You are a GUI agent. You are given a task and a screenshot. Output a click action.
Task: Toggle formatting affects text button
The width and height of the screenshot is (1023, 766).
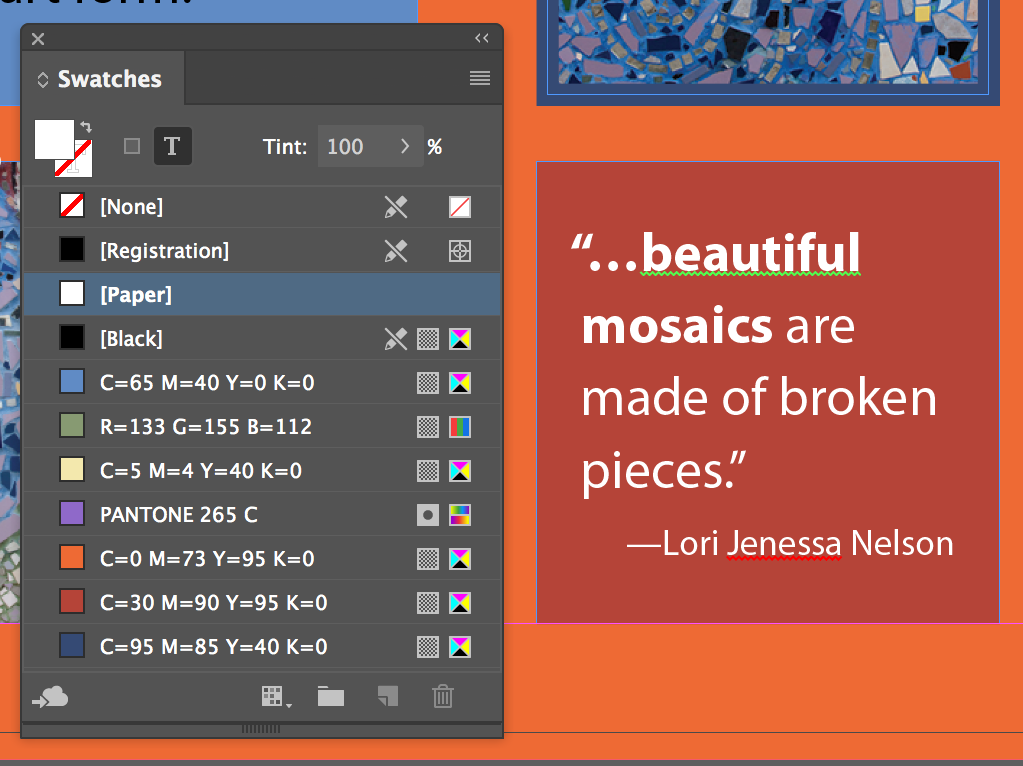pos(172,146)
